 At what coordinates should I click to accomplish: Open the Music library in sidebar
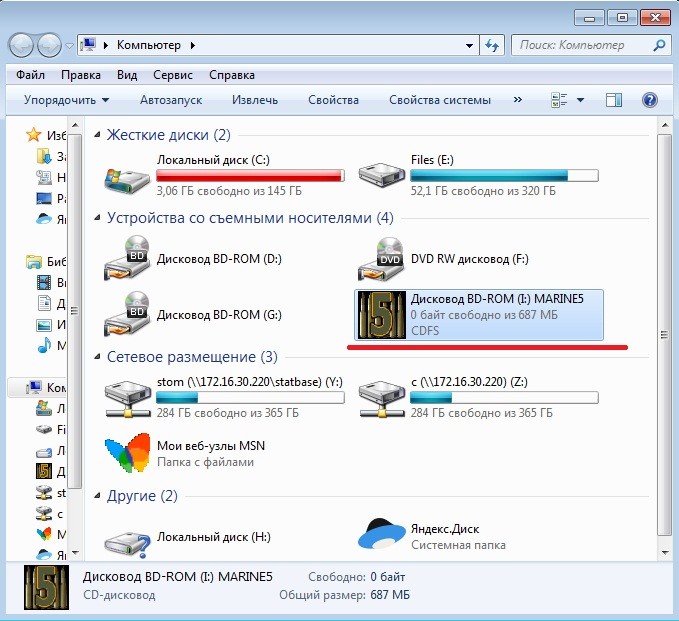coord(44,345)
